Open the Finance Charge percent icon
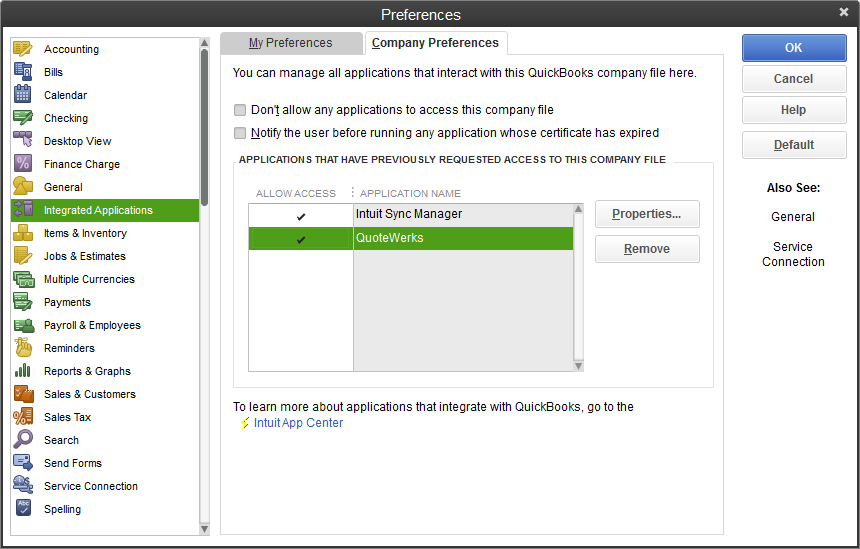Image resolution: width=860 pixels, height=549 pixels. click(23, 164)
